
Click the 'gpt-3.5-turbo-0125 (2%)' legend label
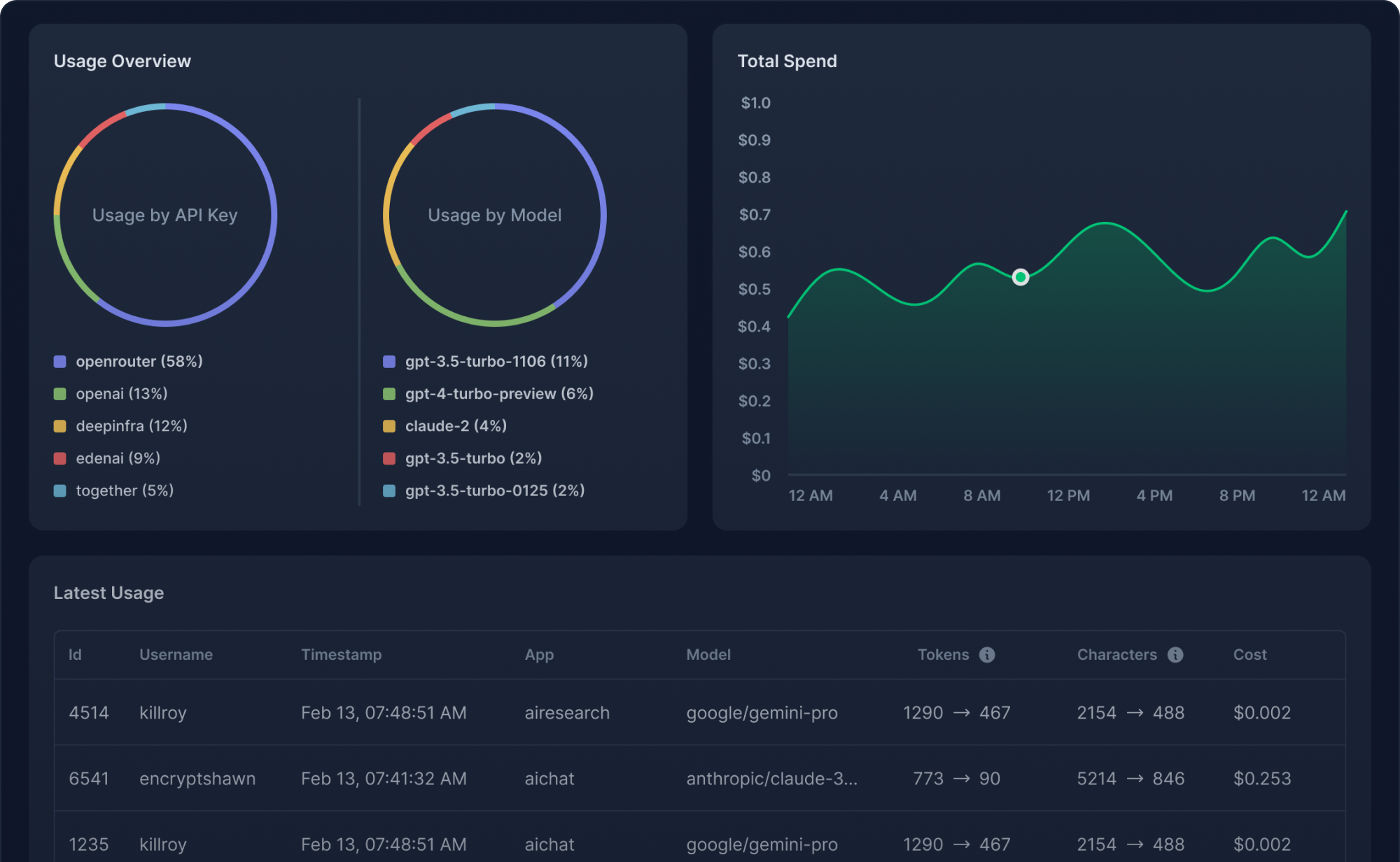click(x=495, y=490)
